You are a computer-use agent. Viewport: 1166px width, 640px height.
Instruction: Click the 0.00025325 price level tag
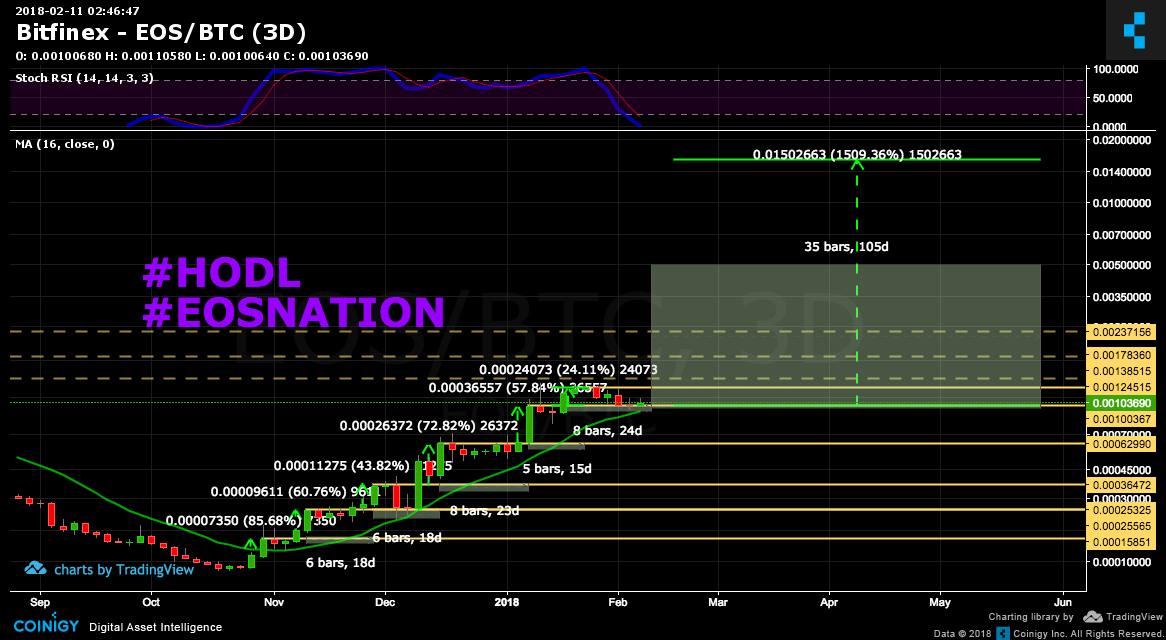point(1119,510)
